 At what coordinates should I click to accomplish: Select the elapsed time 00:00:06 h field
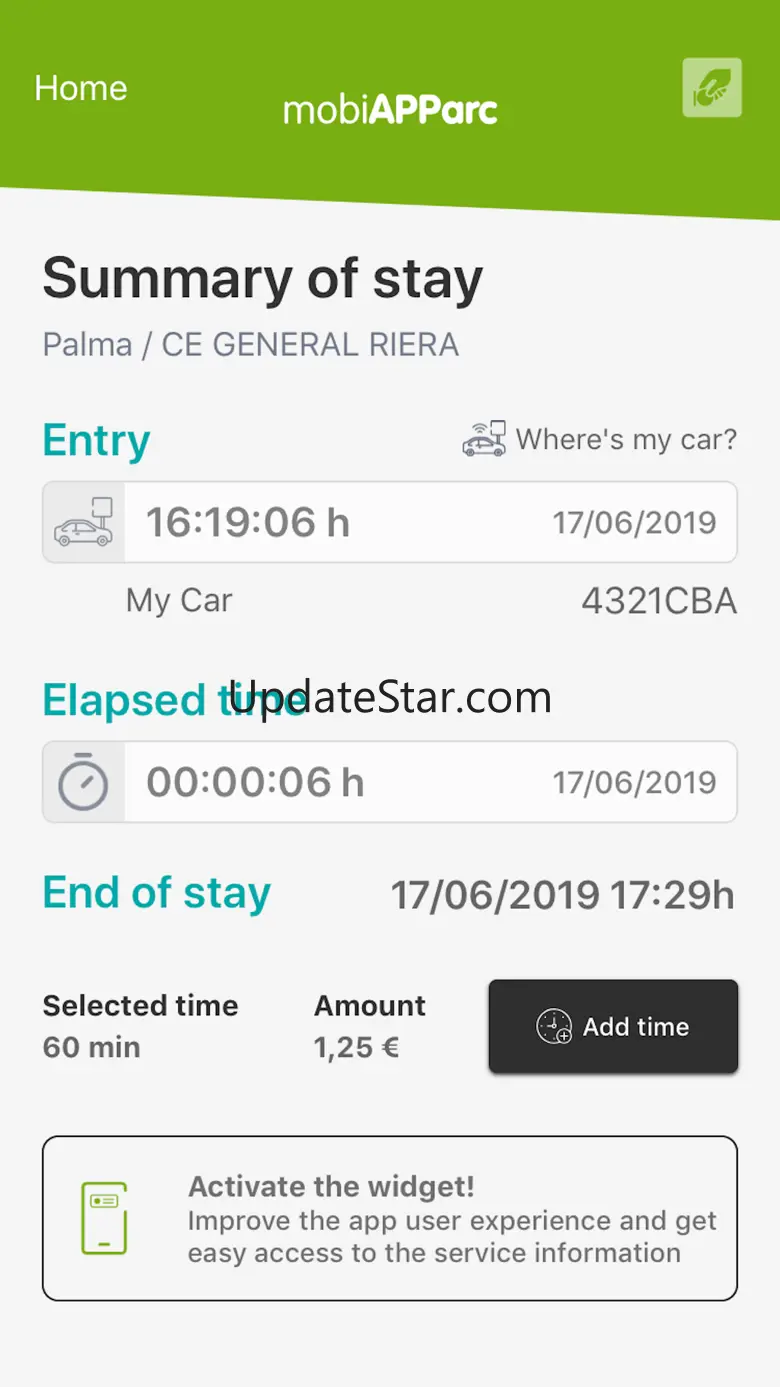click(255, 782)
